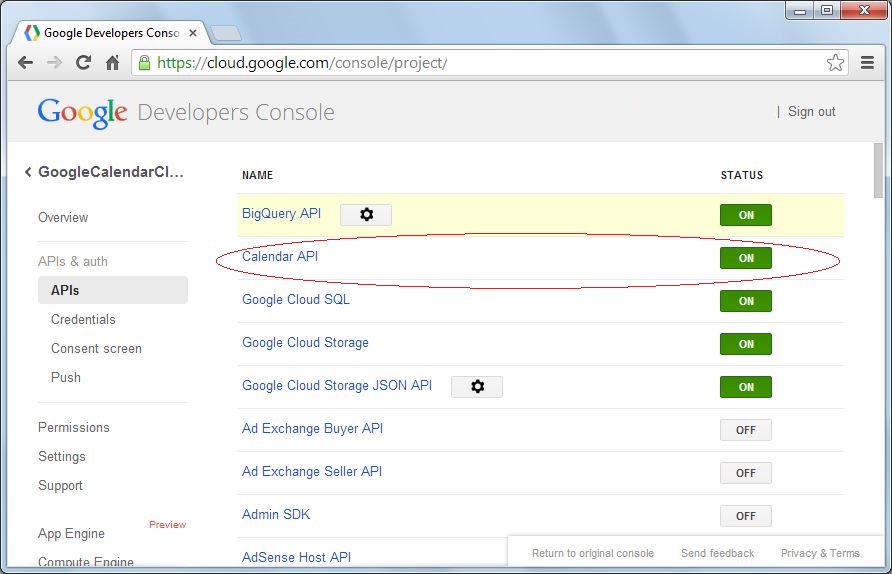This screenshot has width=892, height=574.
Task: Click Send feedback link
Action: tap(717, 553)
